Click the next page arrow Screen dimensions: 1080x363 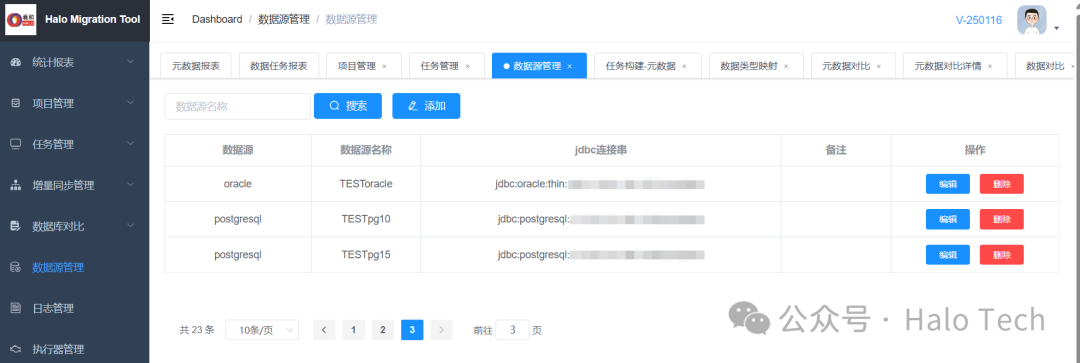[442, 330]
